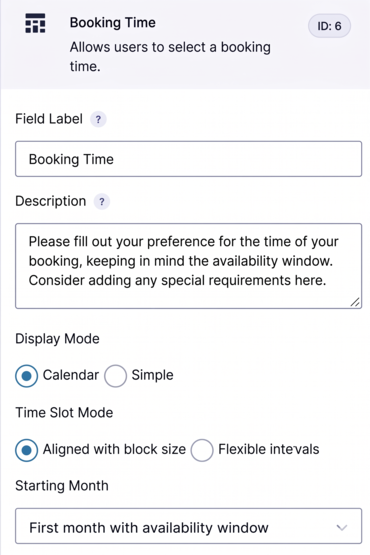Click the Calendar radio label text

point(71,375)
